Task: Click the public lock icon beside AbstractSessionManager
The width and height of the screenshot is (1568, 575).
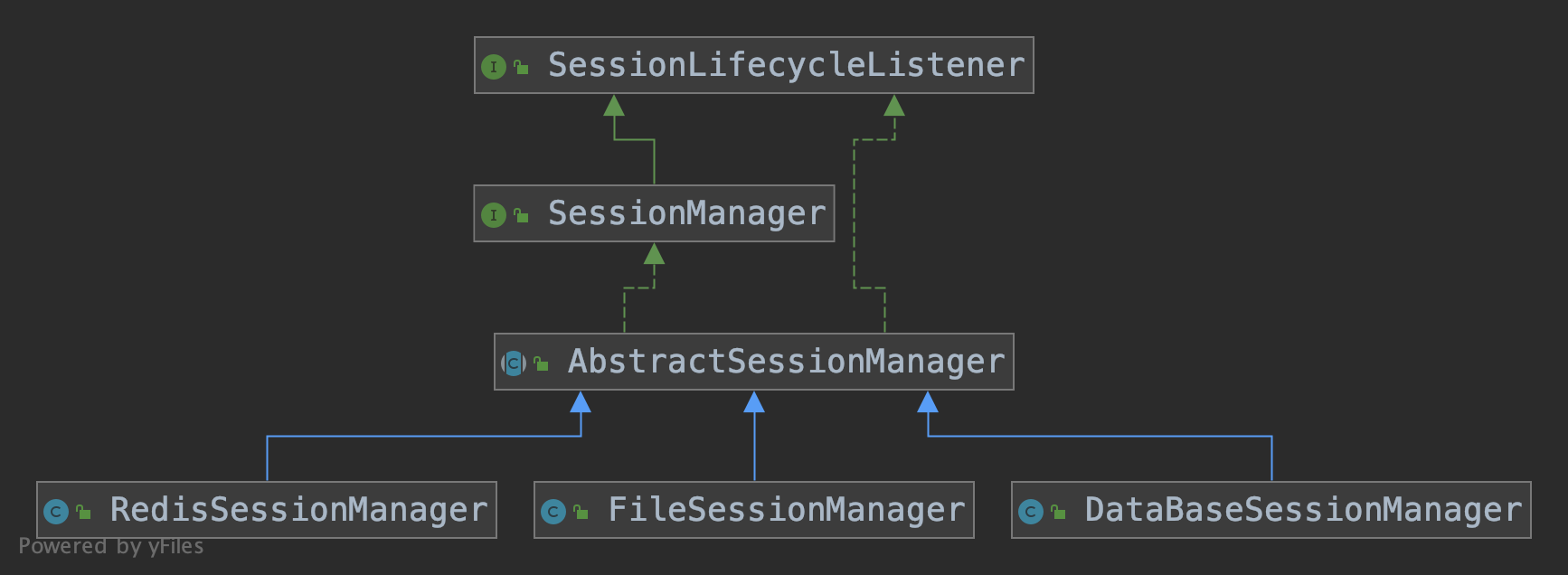Action: (x=541, y=363)
